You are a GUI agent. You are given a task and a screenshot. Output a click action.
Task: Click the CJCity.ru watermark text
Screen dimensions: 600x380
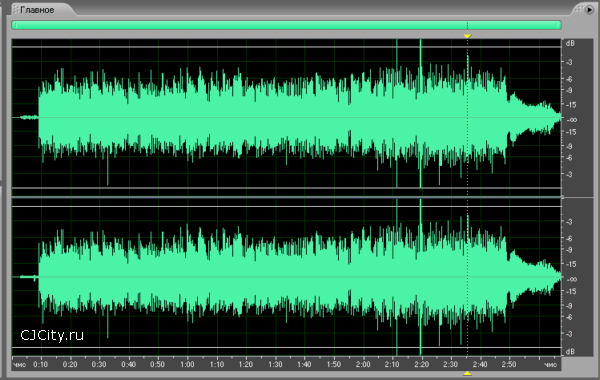click(52, 335)
